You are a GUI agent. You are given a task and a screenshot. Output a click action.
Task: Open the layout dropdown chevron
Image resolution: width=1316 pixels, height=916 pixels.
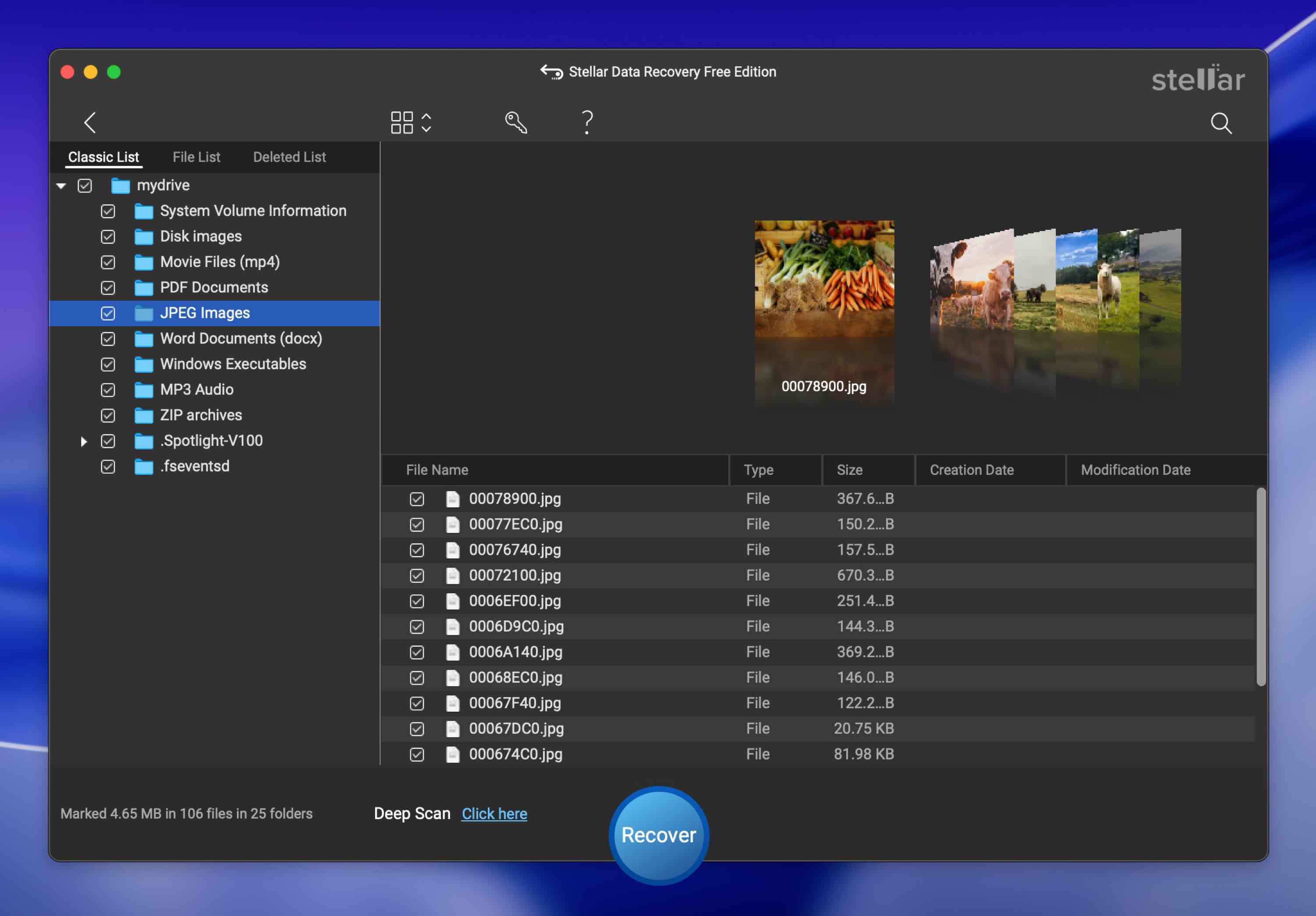pyautogui.click(x=426, y=122)
